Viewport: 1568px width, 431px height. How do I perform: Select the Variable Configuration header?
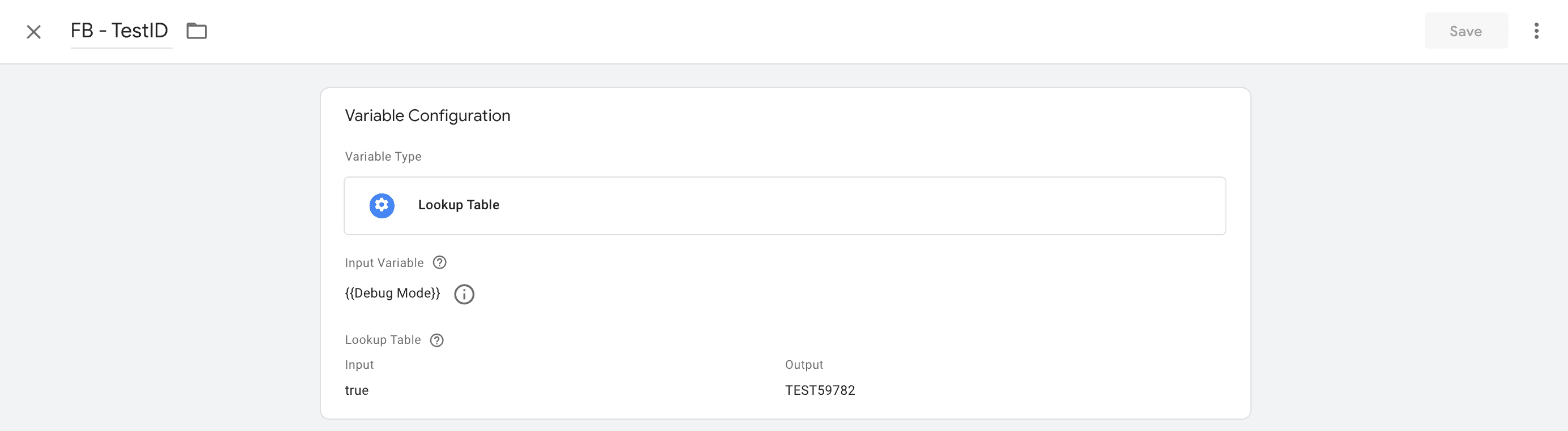pos(428,115)
